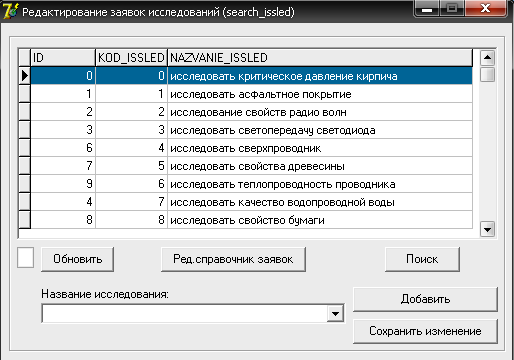Click the grid scroll down arrow
Screen dimensions: 514x360
(487, 229)
